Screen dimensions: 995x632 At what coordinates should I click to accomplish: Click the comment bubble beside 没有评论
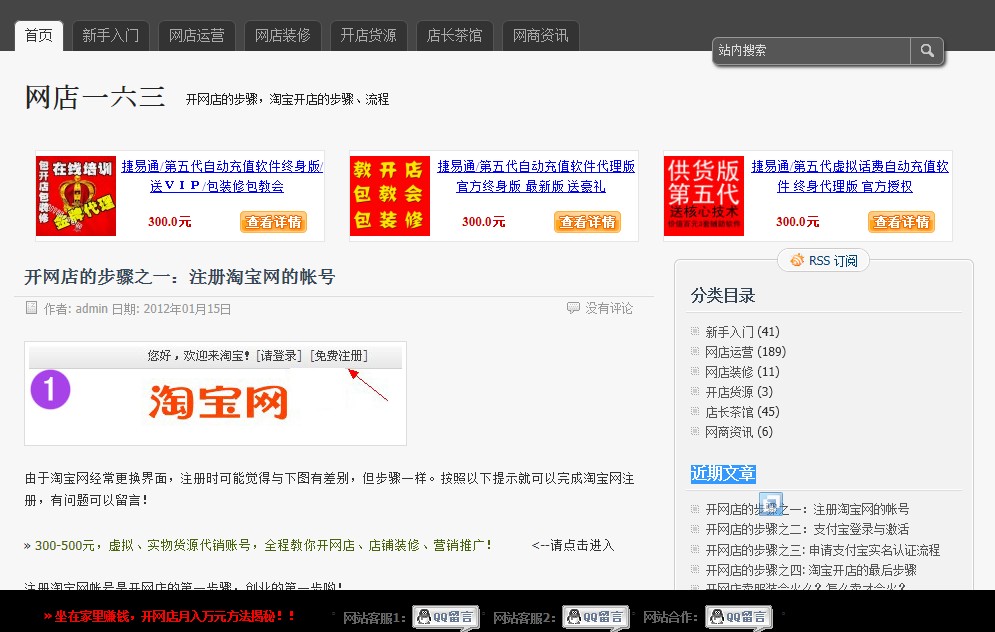(x=573, y=308)
